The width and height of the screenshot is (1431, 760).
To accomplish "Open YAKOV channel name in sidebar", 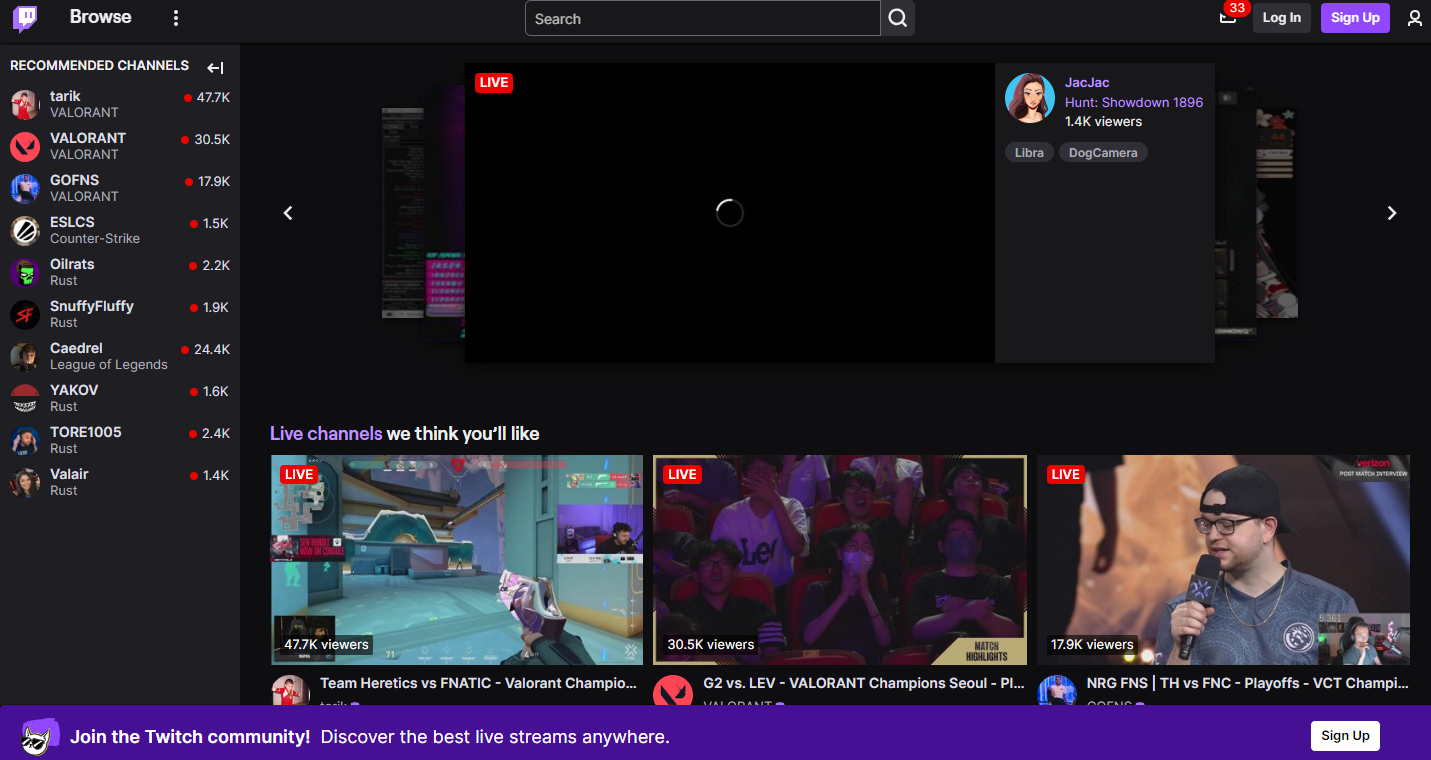I will [74, 391].
